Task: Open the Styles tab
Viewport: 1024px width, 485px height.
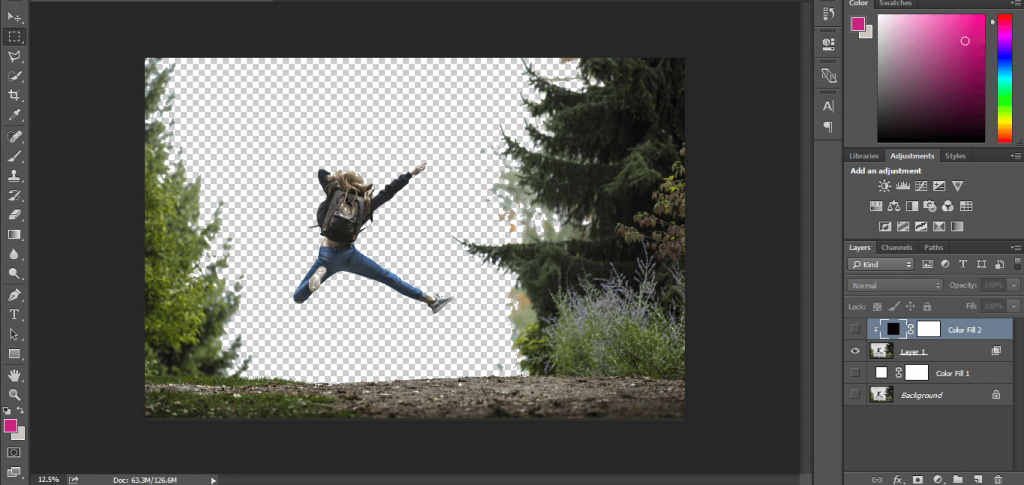Action: click(x=955, y=156)
